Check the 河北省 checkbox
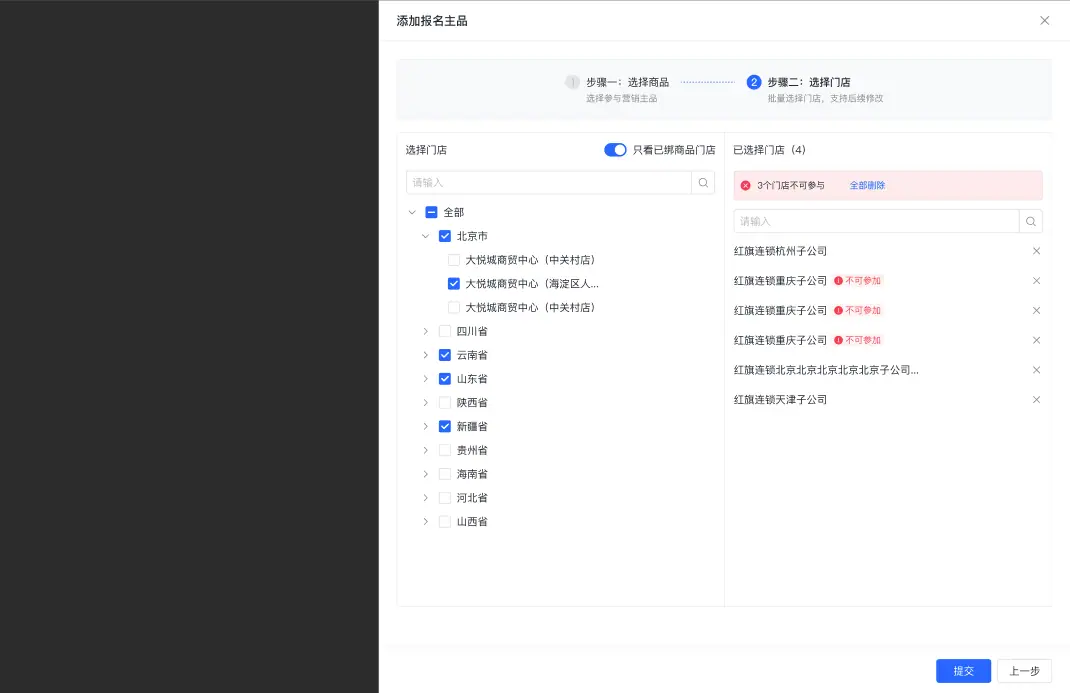 [445, 498]
